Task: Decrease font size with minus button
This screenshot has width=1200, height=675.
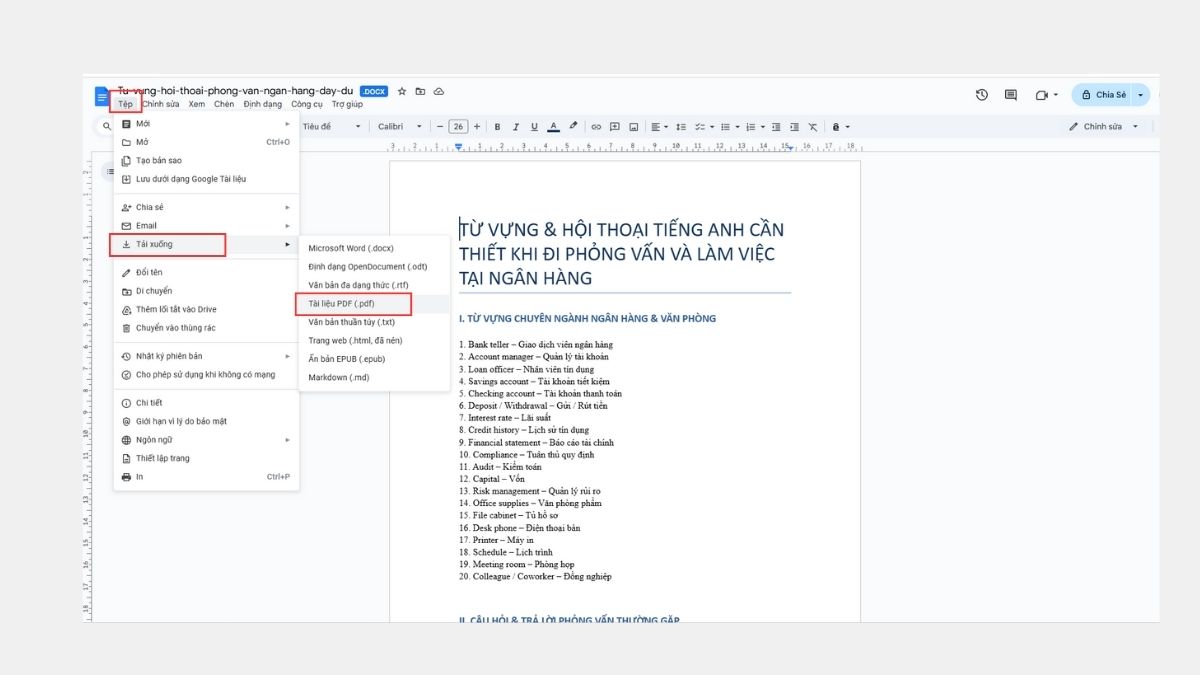Action: tap(440, 127)
